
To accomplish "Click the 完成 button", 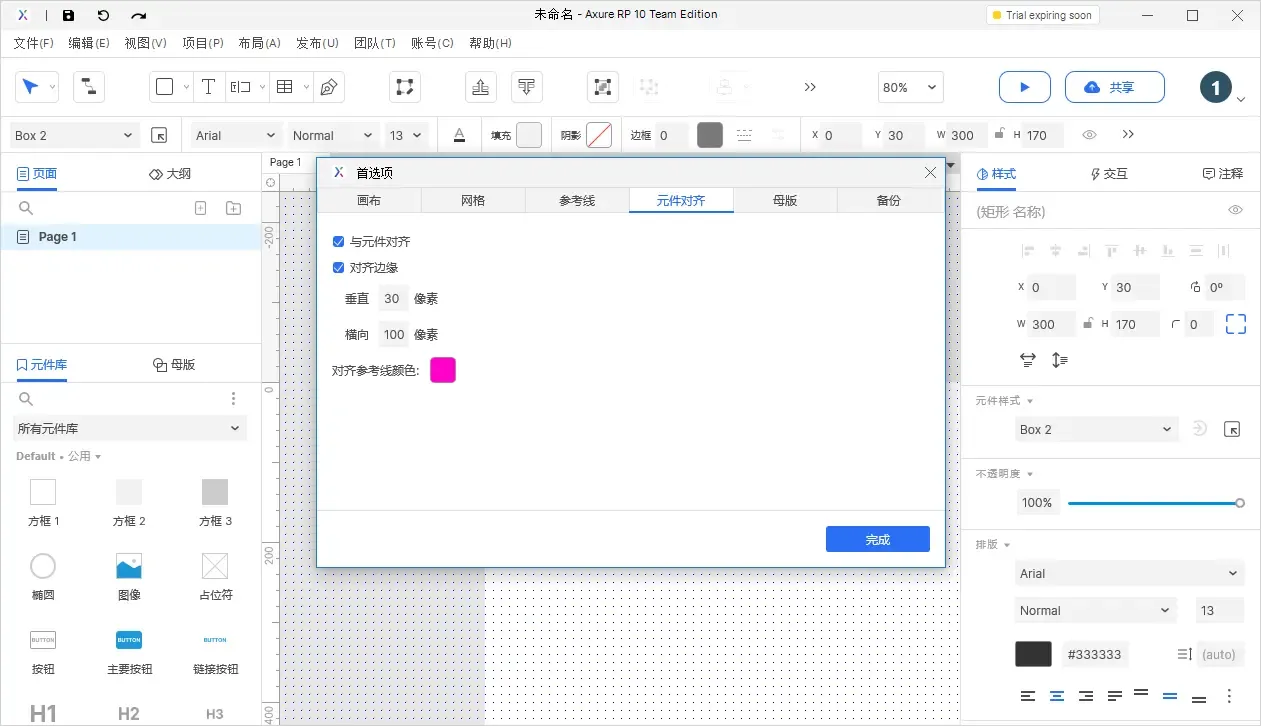I will point(877,540).
